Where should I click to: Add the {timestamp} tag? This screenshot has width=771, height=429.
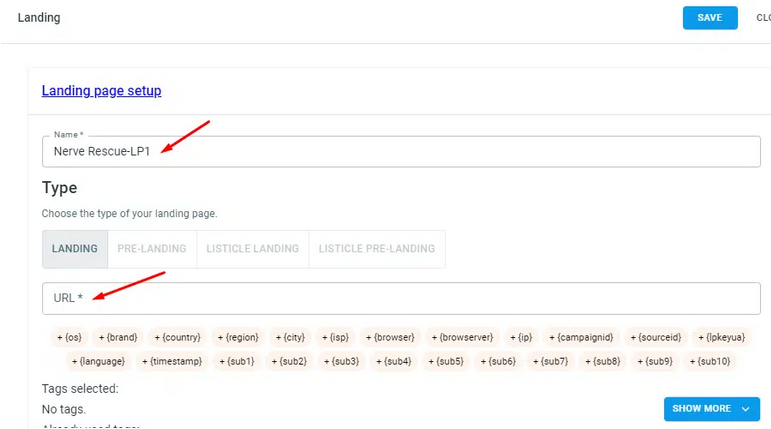(x=172, y=362)
